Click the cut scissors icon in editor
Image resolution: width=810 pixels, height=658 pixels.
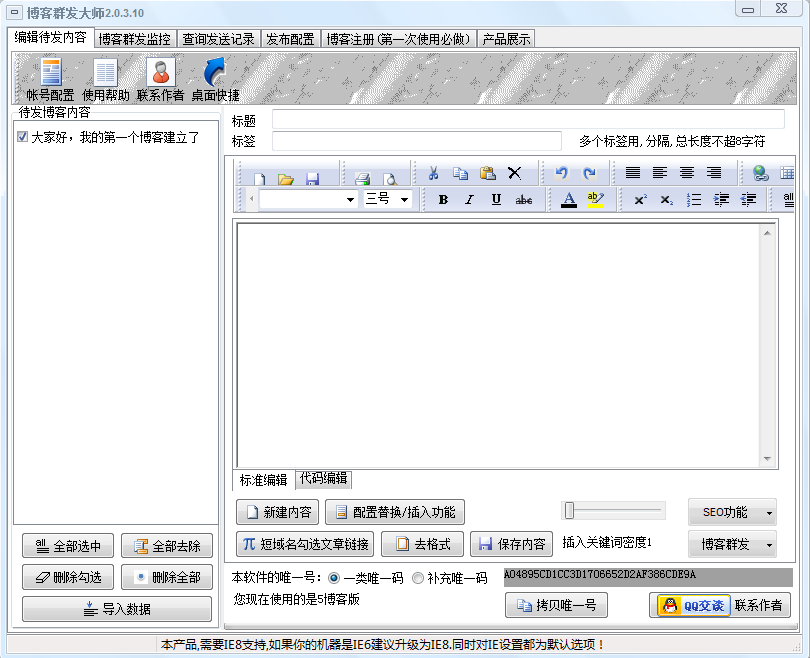tap(433, 173)
